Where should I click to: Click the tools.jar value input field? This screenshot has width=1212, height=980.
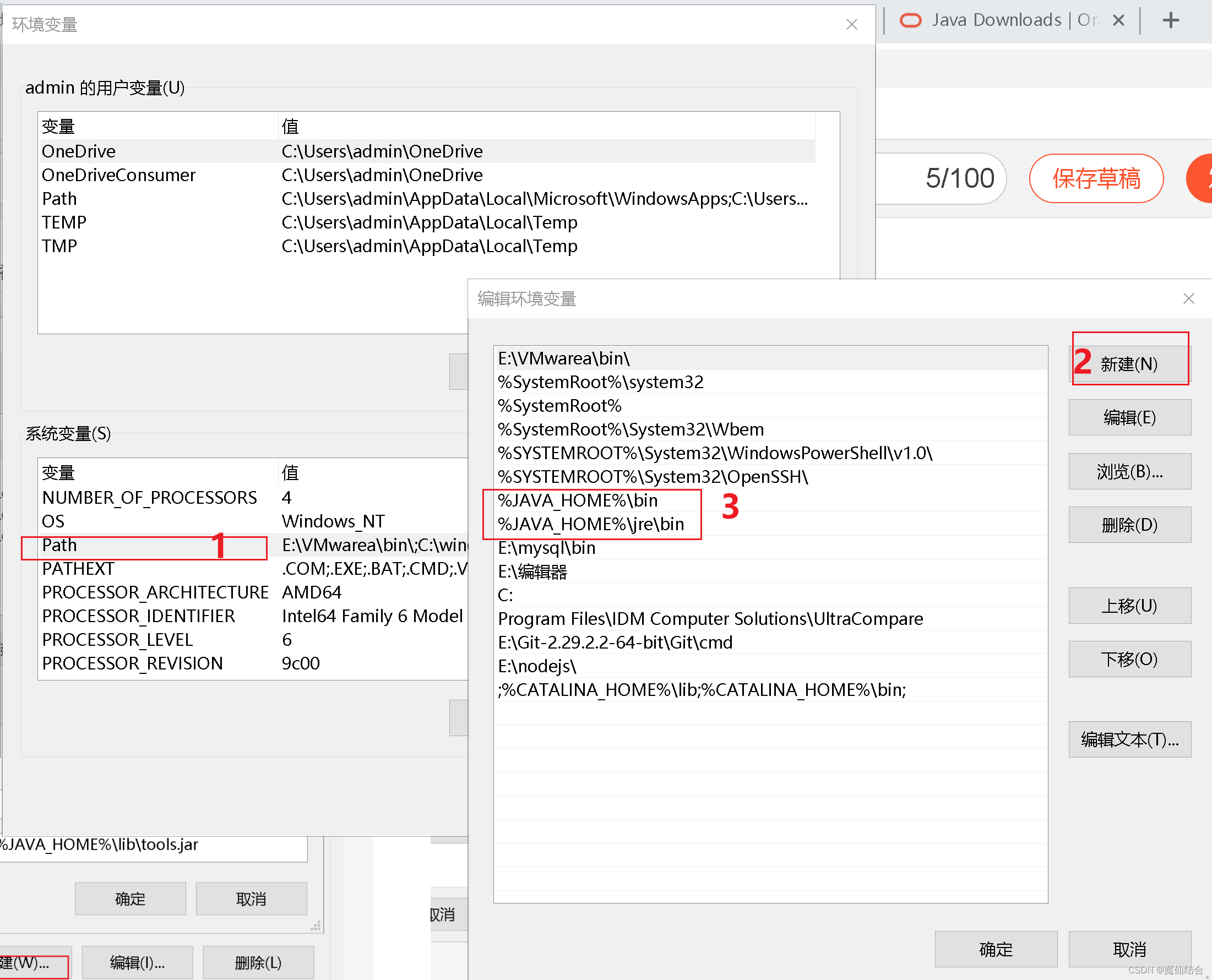tap(153, 845)
